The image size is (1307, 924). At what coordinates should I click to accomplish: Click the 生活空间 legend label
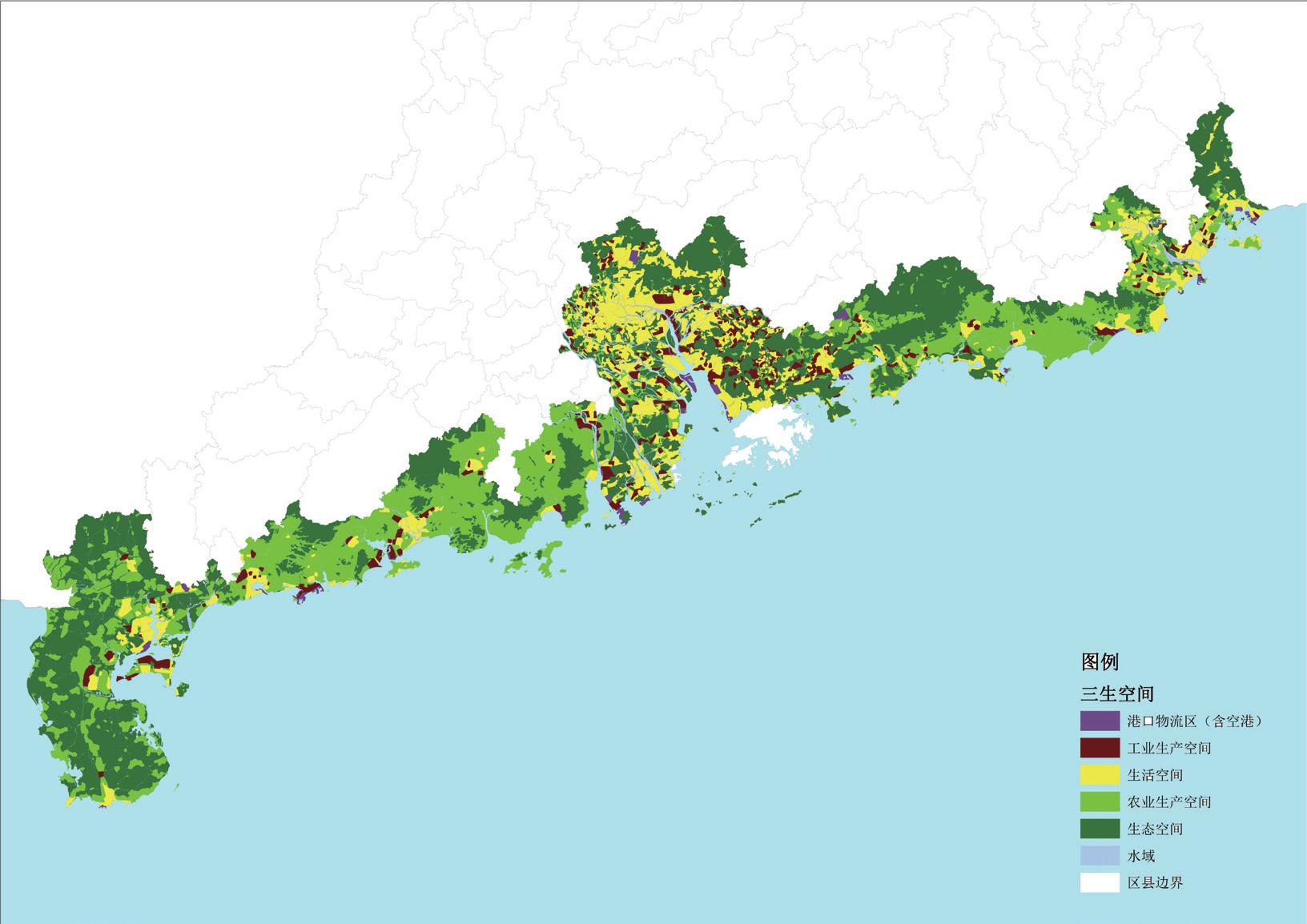point(1155,775)
